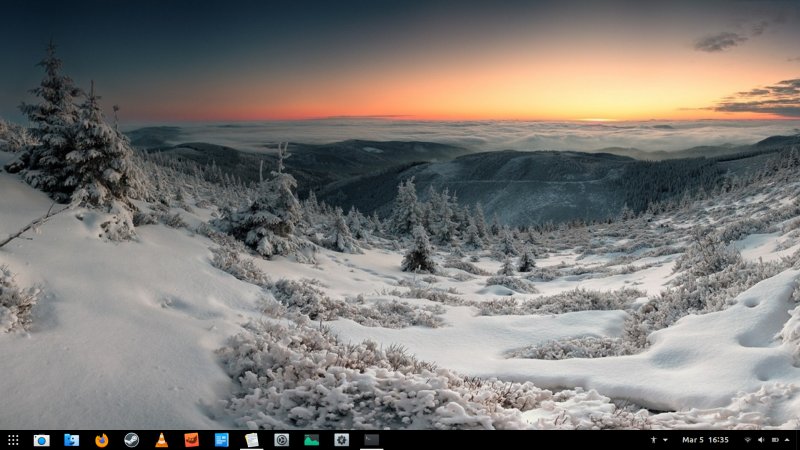Open the dropdown arrow next to accessibility

point(665,440)
